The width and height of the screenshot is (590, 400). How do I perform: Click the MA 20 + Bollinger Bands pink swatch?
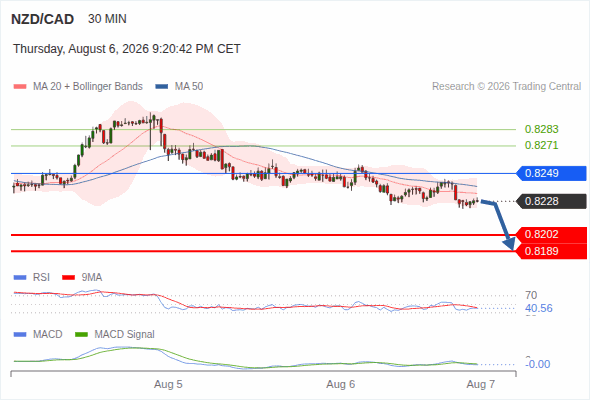20,87
